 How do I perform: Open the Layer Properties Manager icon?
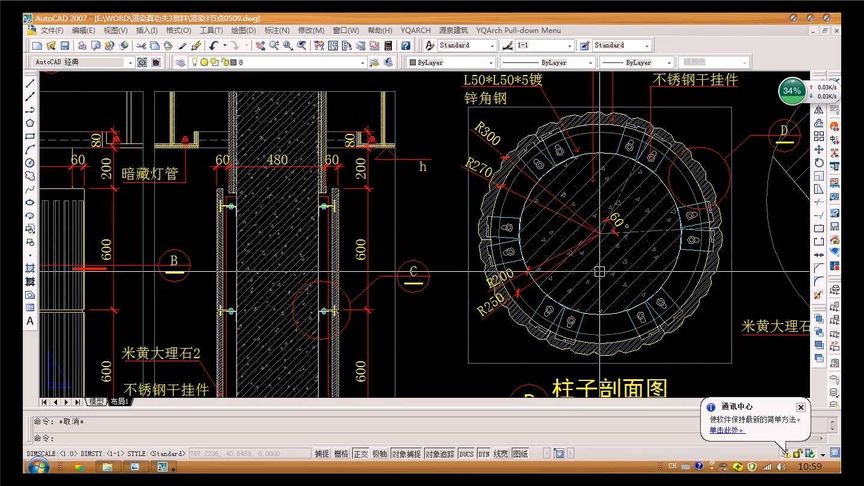(180, 63)
